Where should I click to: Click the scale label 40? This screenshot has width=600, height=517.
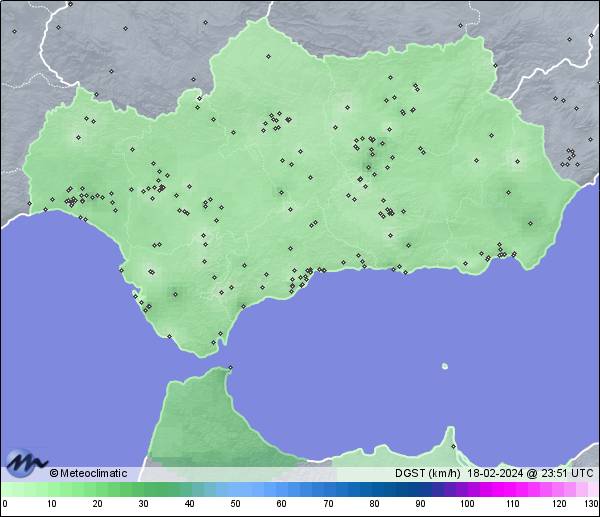pyautogui.click(x=189, y=504)
